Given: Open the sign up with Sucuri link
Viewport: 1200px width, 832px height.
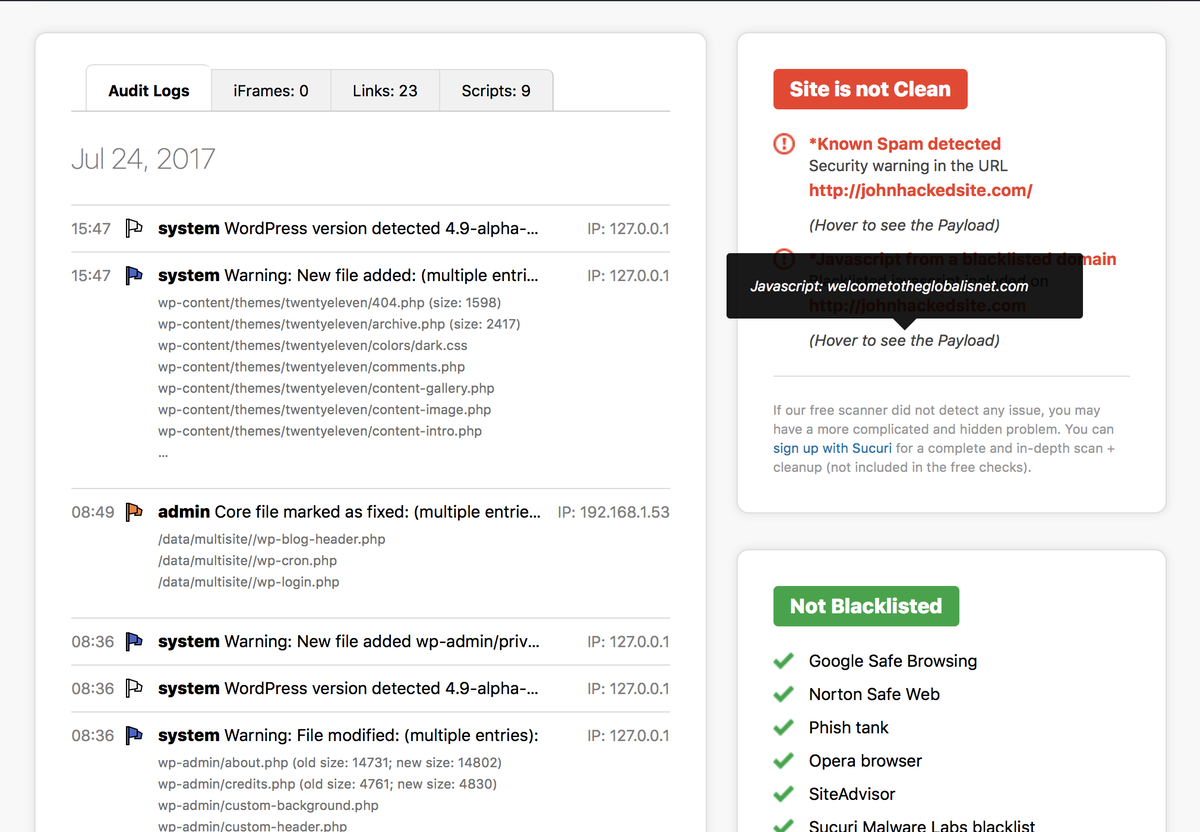Looking at the screenshot, I should 832,448.
